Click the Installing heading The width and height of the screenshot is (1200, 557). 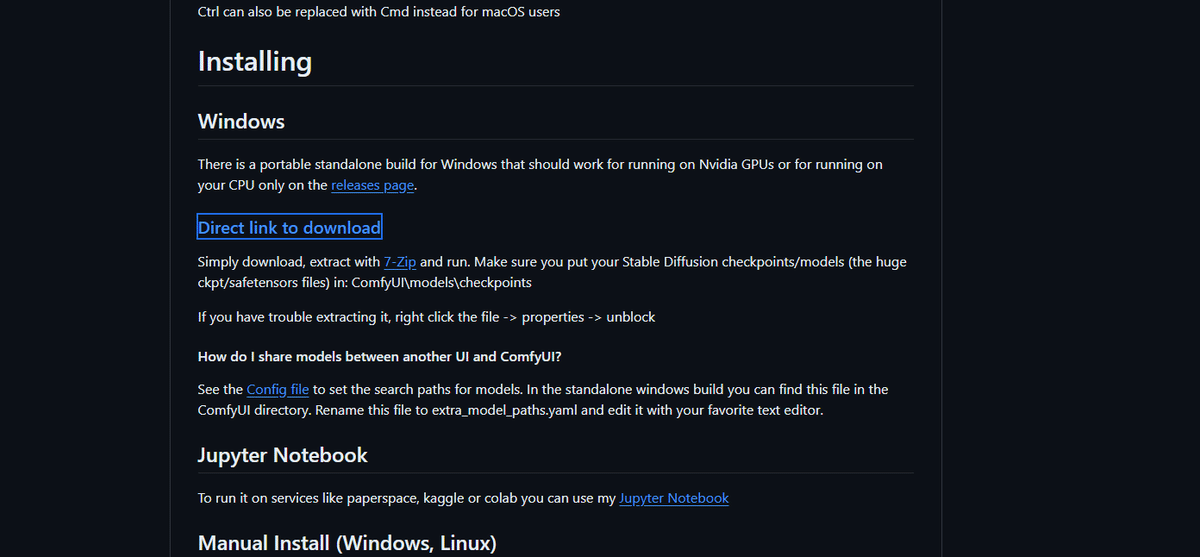click(x=255, y=62)
